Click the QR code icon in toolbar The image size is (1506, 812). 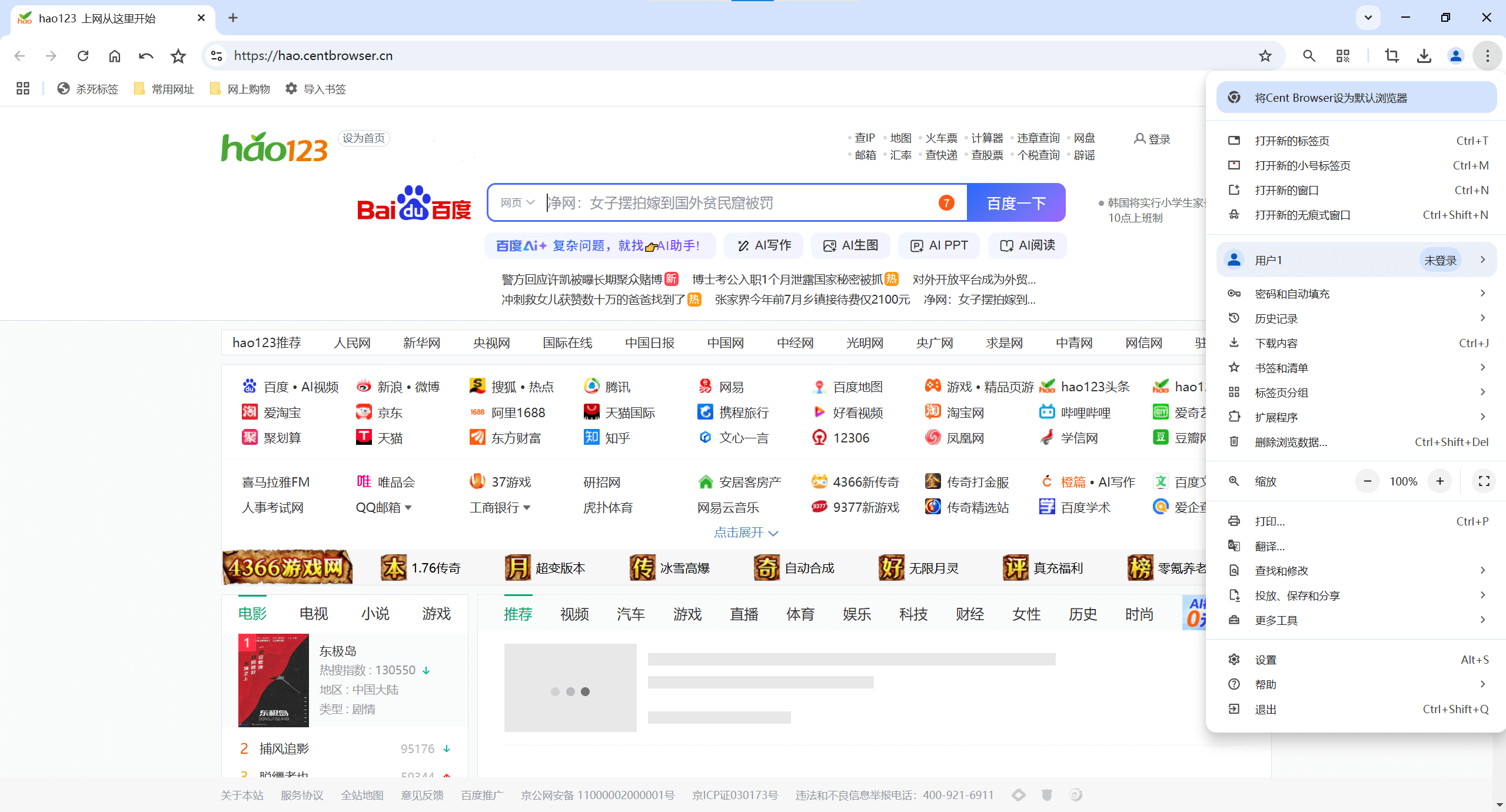1342,56
